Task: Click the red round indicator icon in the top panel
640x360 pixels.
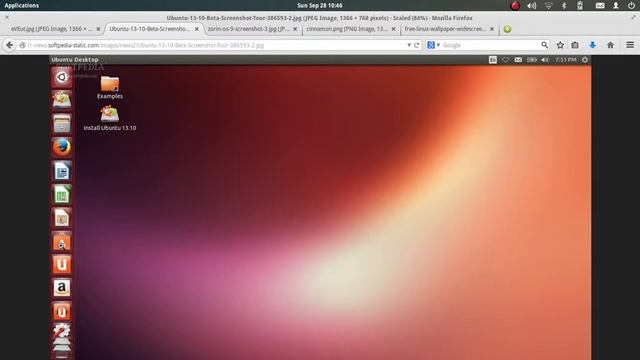Action: (515, 5)
